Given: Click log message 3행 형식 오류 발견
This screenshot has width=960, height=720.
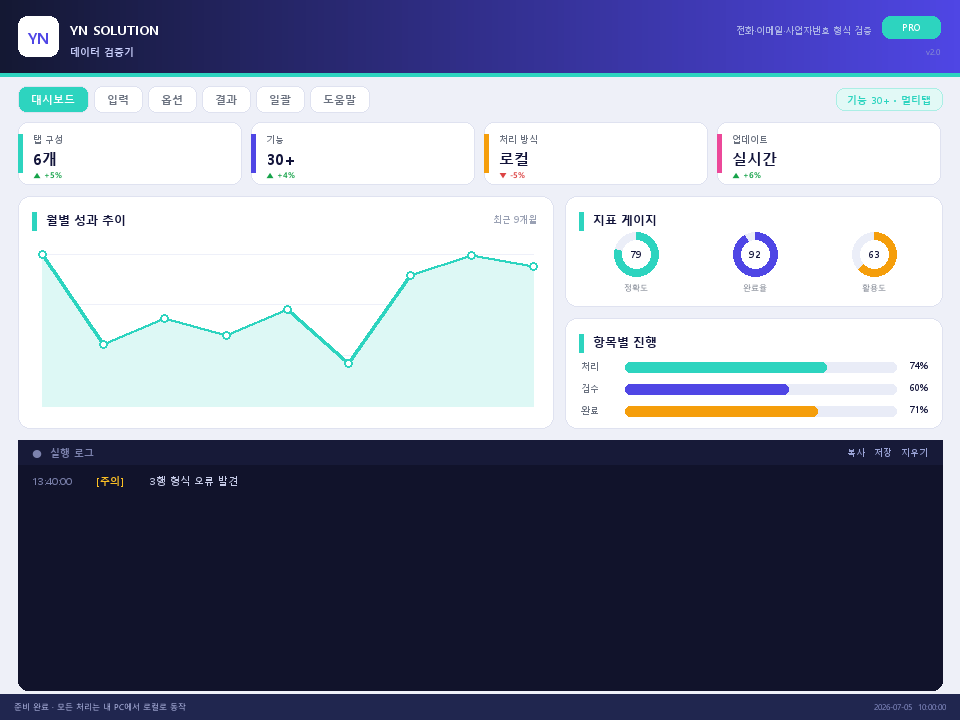Looking at the screenshot, I should click(193, 481).
